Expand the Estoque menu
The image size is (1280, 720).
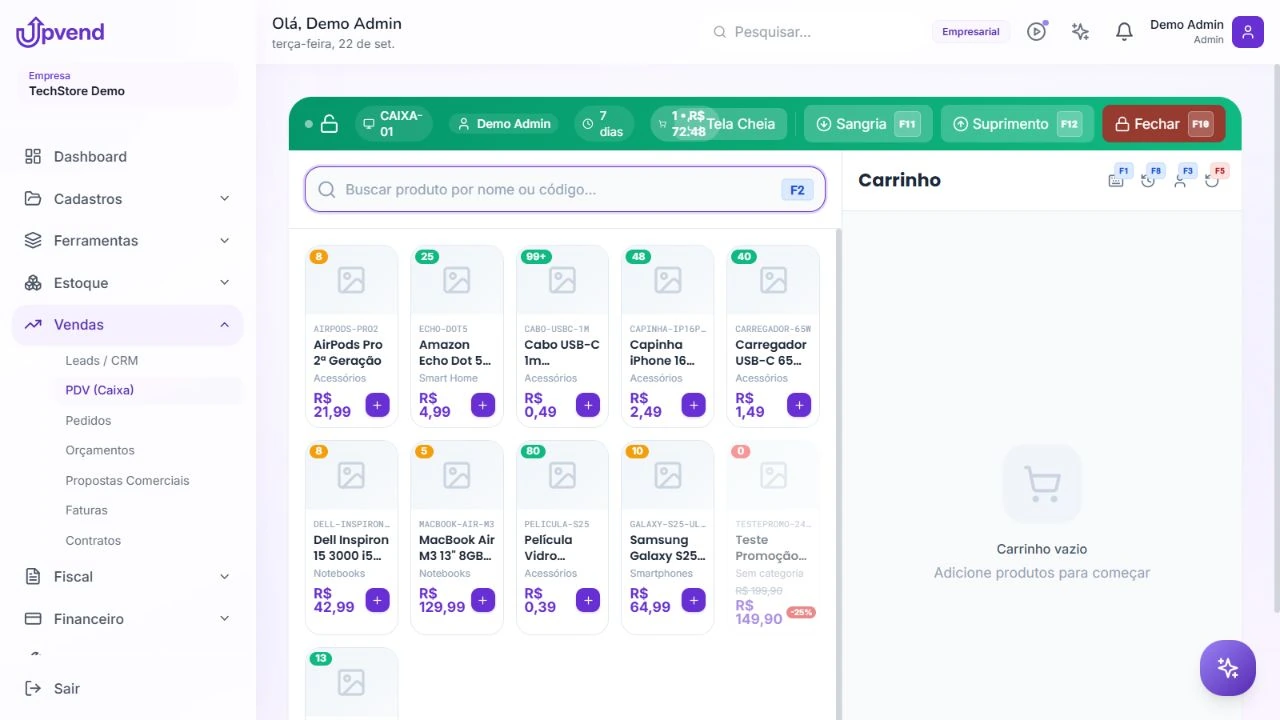tap(128, 283)
